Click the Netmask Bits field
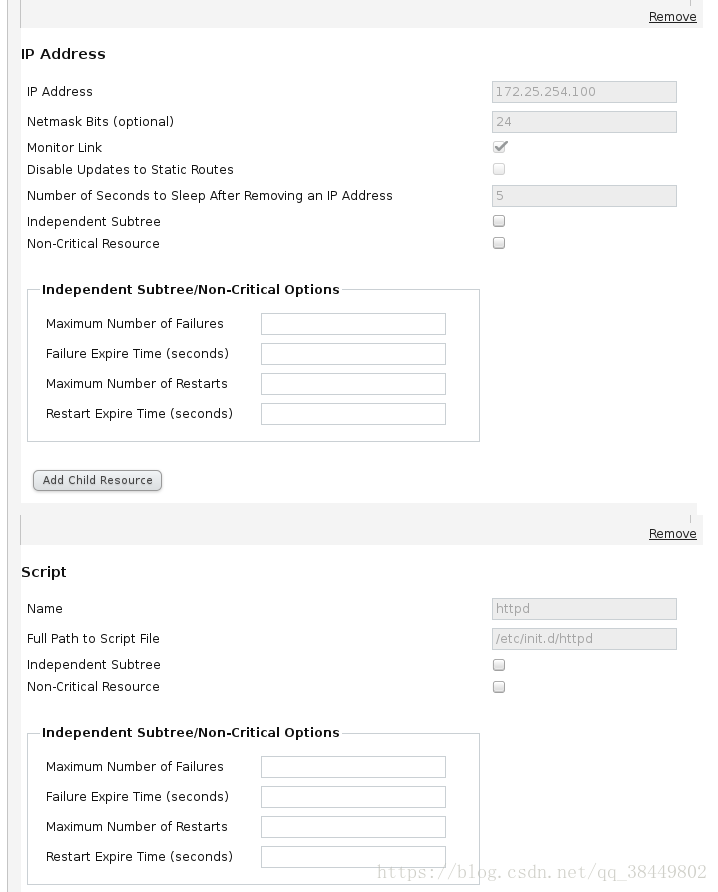The height and width of the screenshot is (892, 718). 584,122
